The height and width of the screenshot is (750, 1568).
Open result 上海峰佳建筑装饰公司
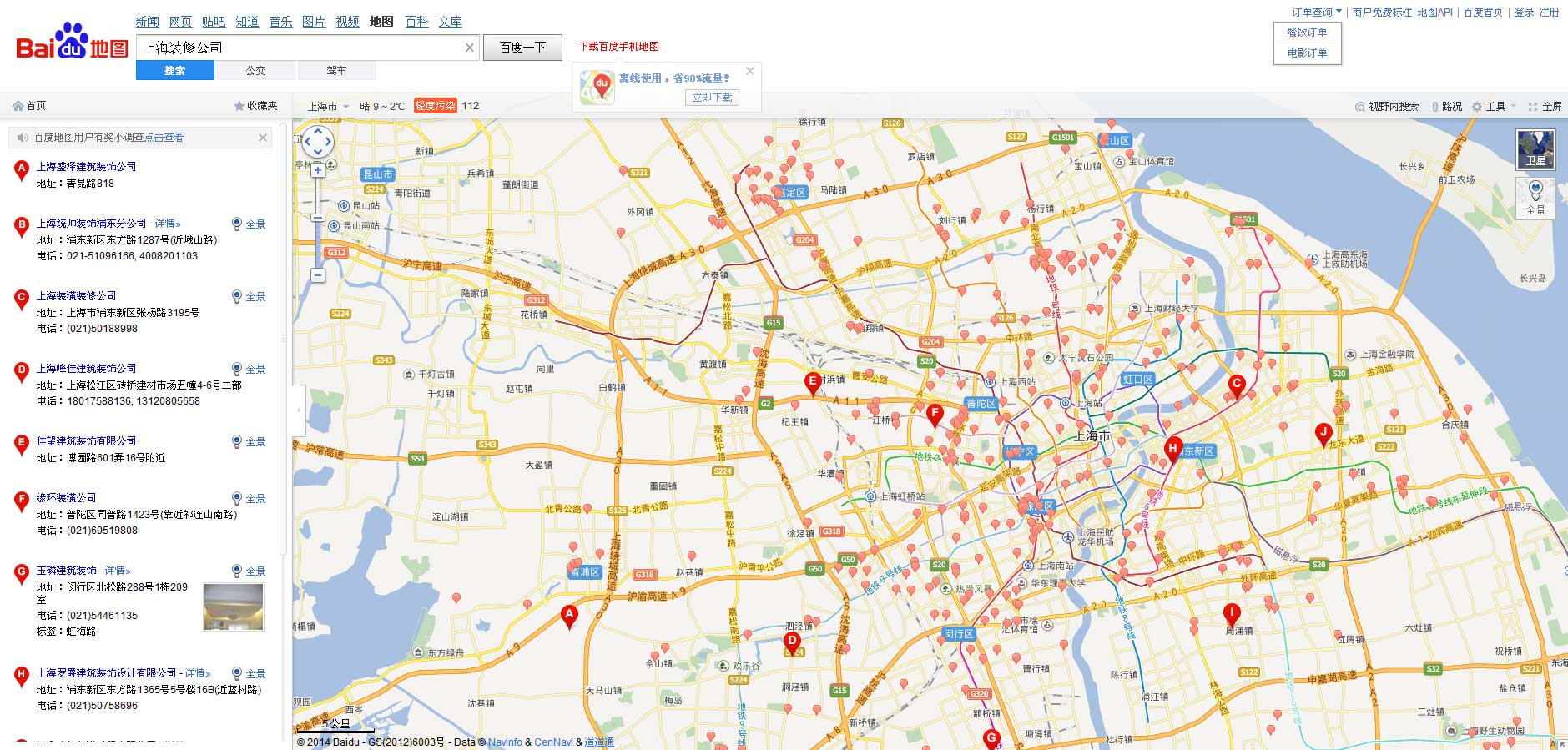[x=86, y=369]
